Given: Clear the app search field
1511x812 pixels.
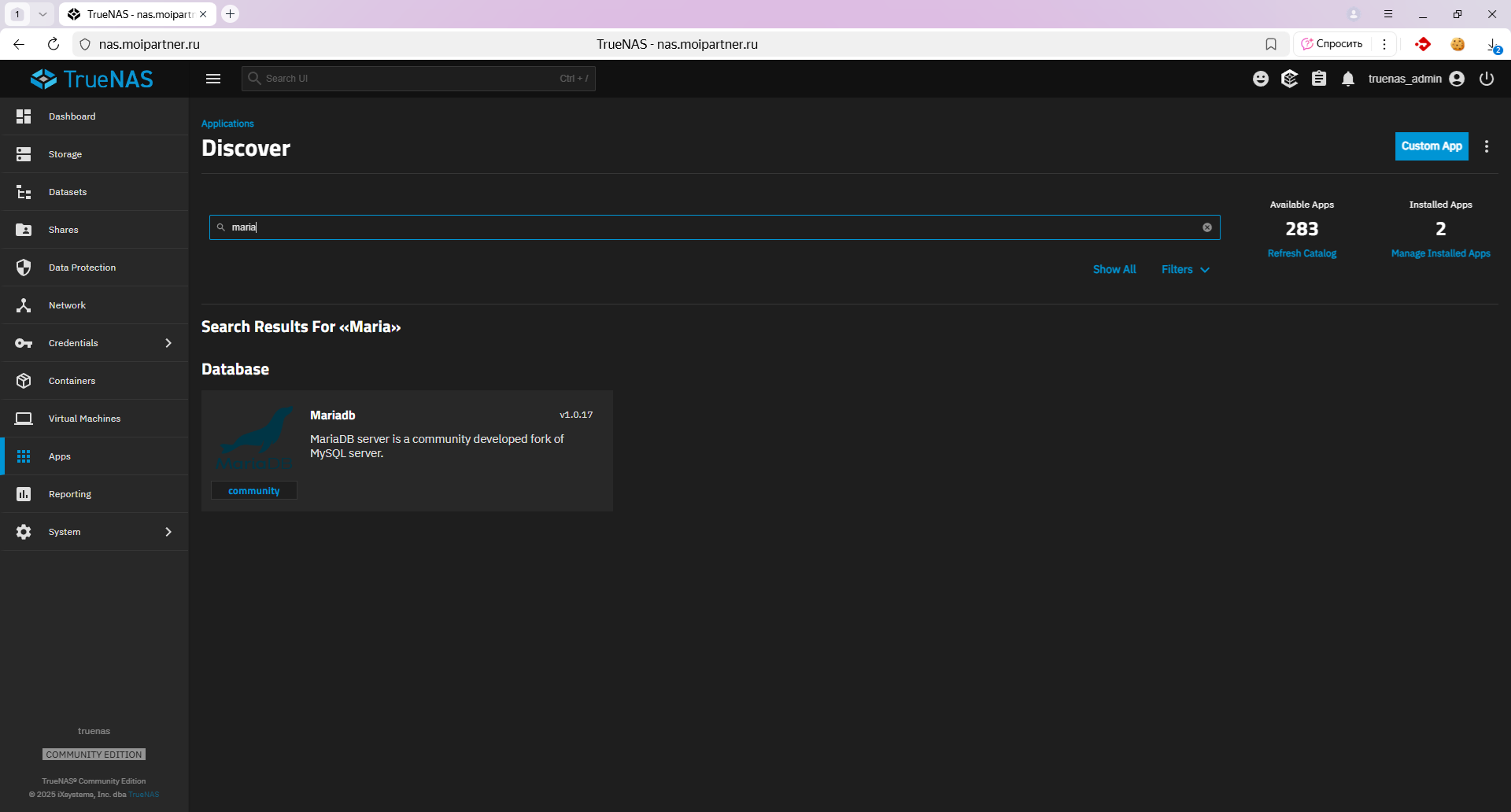Looking at the screenshot, I should (1207, 227).
